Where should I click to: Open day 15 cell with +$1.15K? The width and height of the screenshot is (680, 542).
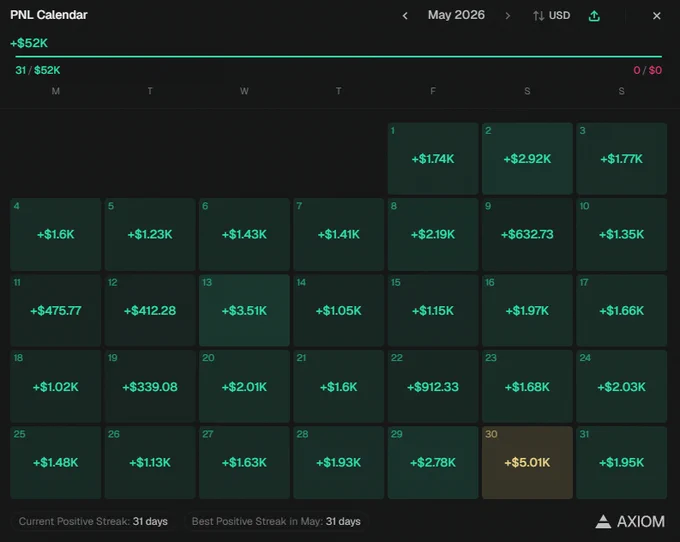tap(433, 310)
